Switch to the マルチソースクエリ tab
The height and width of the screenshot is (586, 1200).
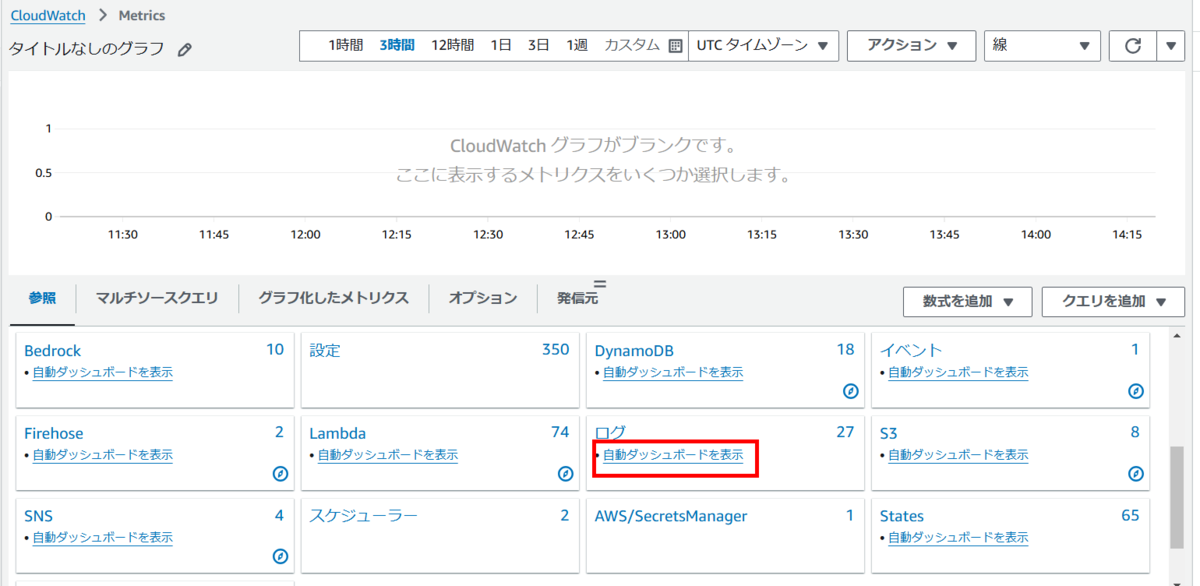pyautogui.click(x=157, y=298)
